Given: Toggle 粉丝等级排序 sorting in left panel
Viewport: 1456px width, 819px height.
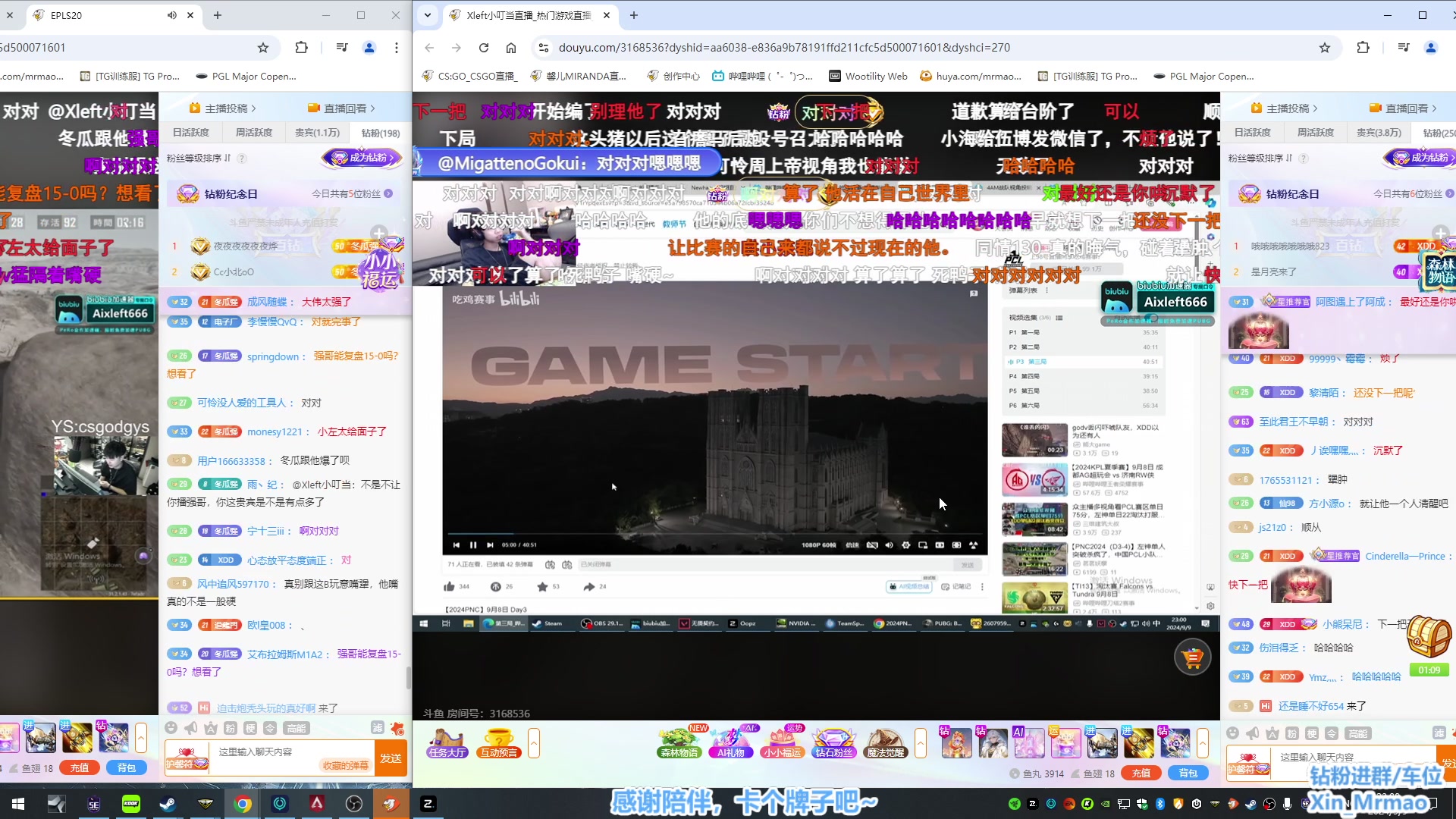Looking at the screenshot, I should click(x=199, y=158).
